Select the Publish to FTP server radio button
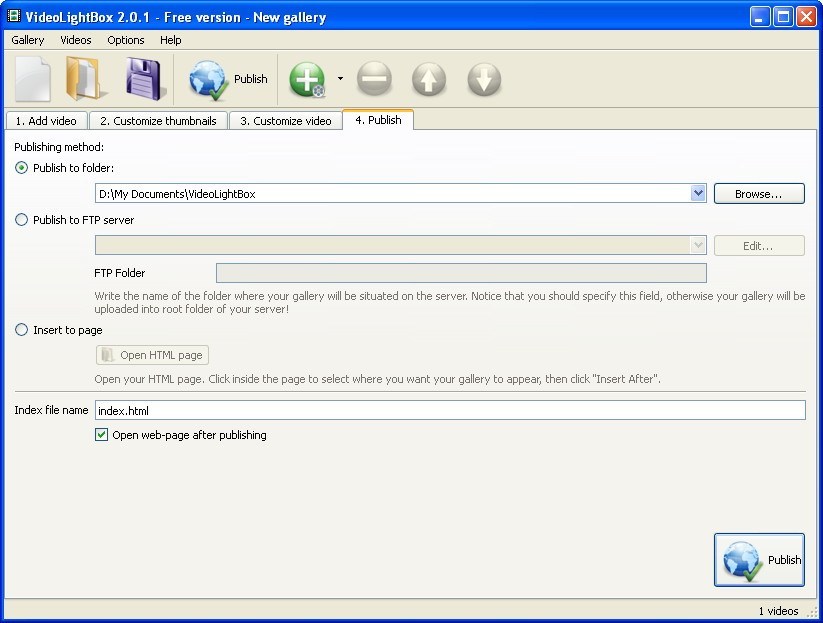 [22, 219]
